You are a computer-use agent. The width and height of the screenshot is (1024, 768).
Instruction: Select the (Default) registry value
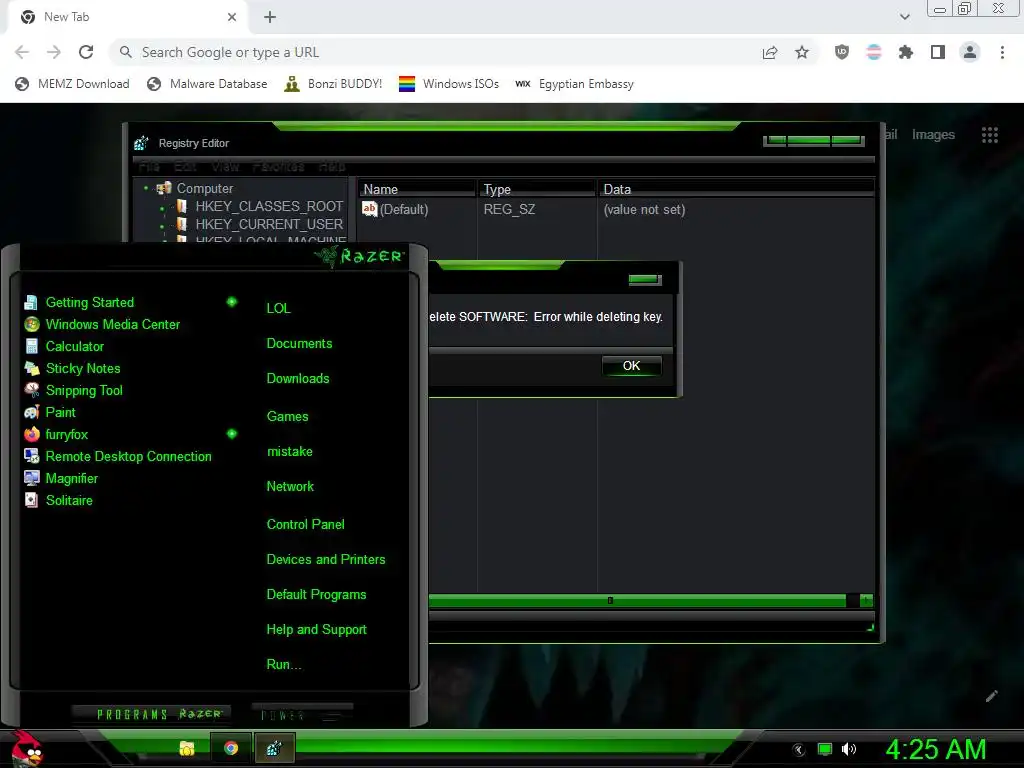pos(396,210)
